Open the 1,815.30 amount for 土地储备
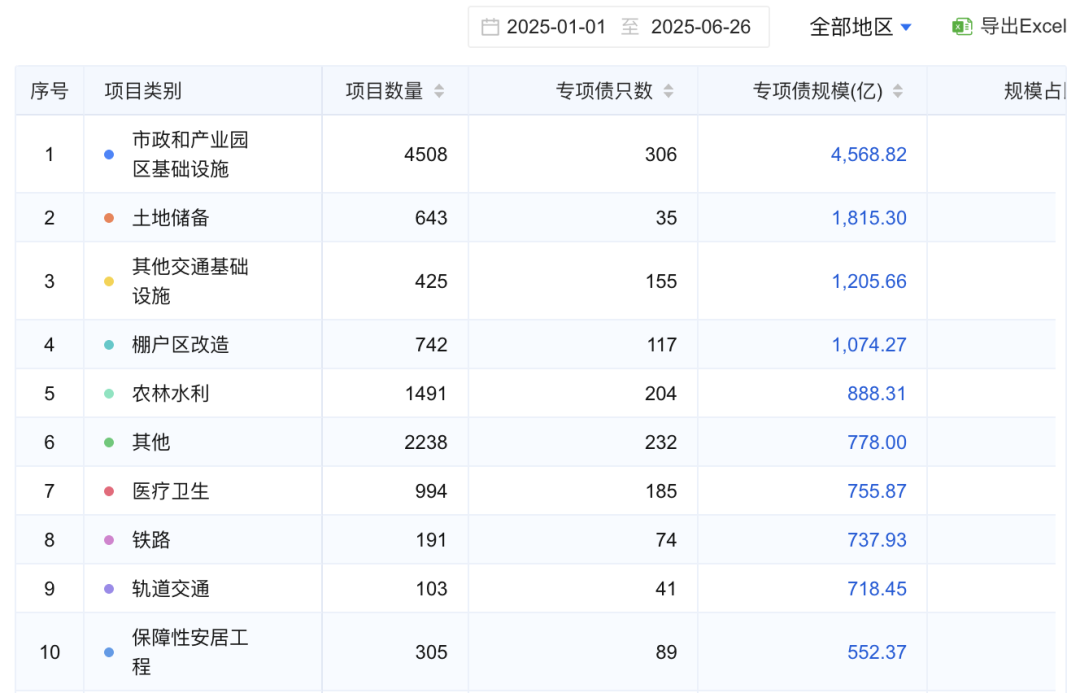The height and width of the screenshot is (693, 1080). 868,218
